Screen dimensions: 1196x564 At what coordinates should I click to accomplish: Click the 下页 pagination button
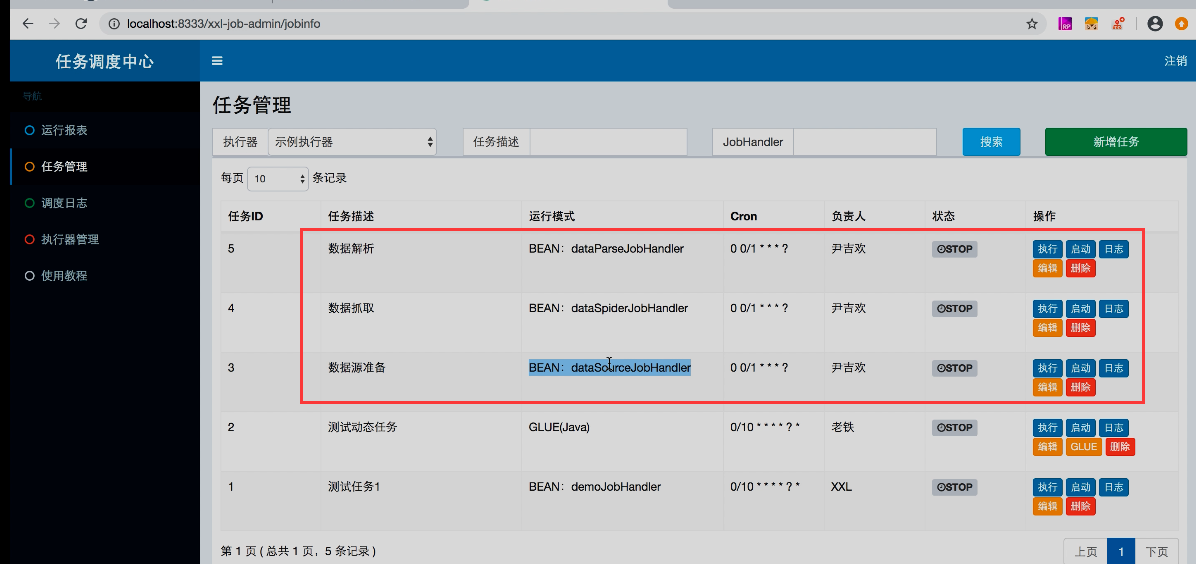coord(1157,551)
